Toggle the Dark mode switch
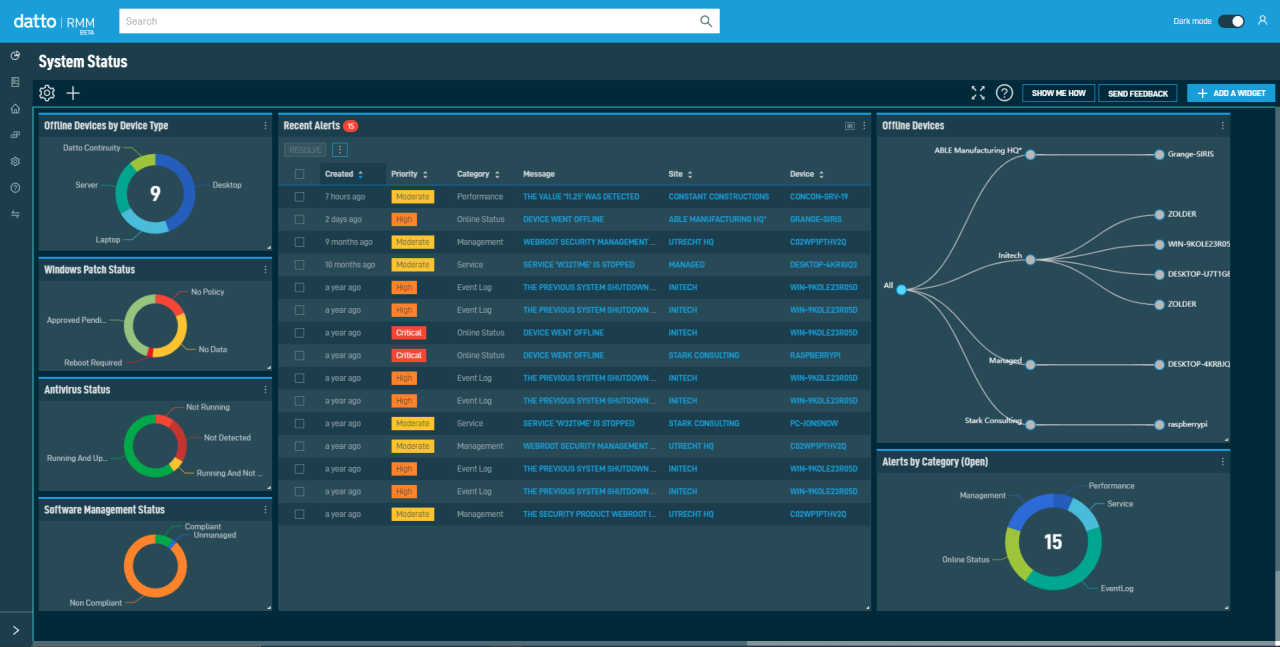Viewport: 1280px width, 647px height. (1231, 21)
